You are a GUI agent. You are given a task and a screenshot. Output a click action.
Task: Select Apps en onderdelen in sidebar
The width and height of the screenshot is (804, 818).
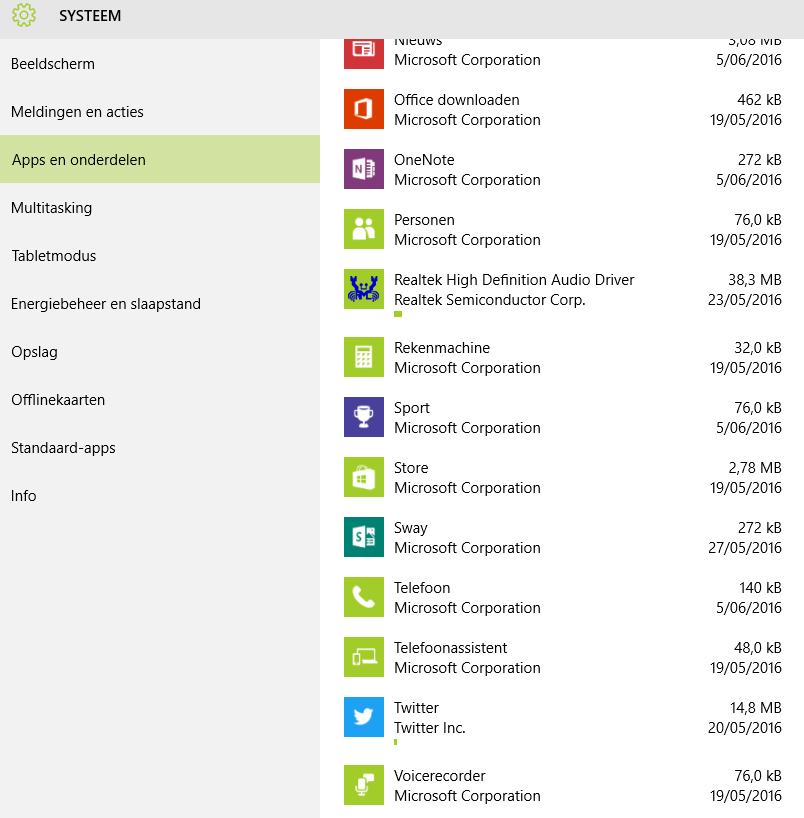(x=160, y=159)
